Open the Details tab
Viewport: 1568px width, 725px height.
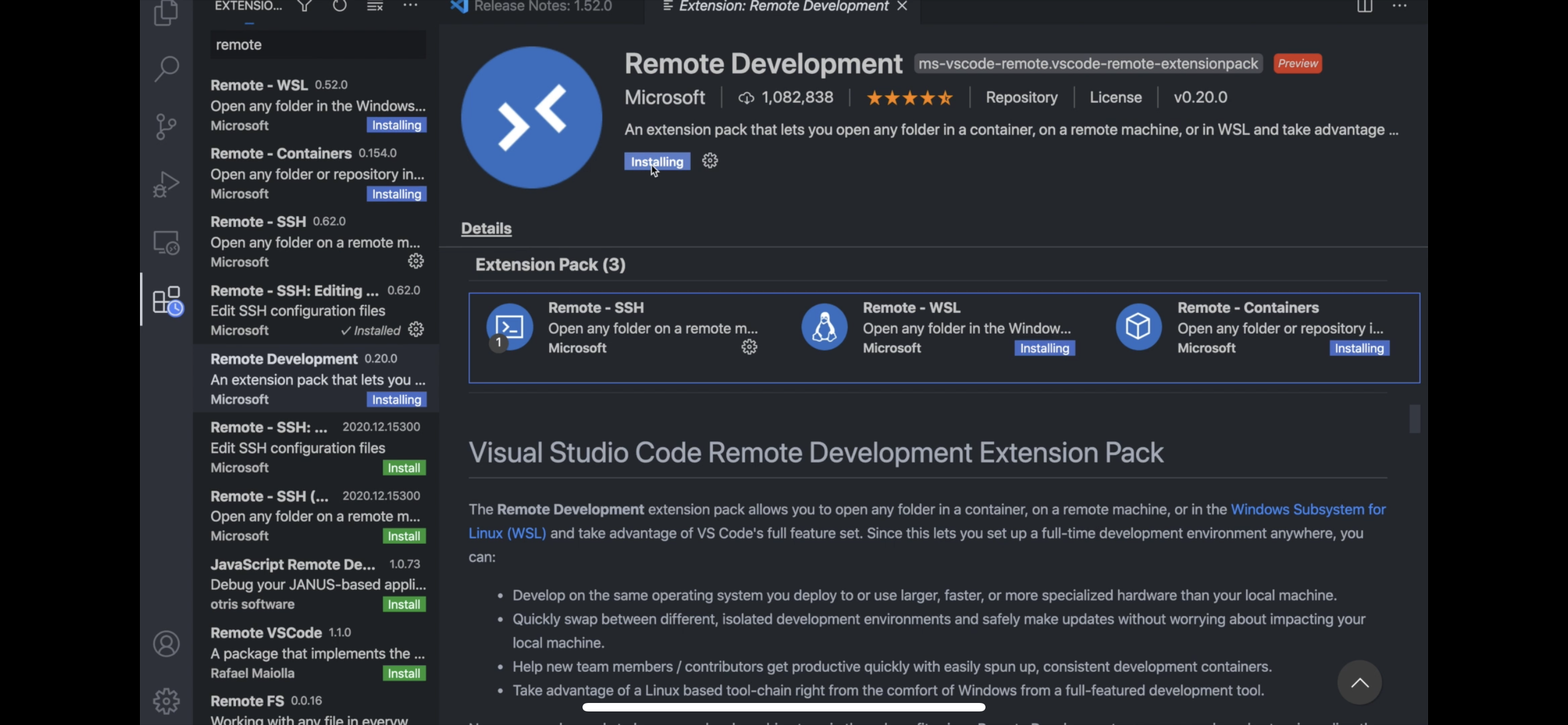tap(486, 228)
